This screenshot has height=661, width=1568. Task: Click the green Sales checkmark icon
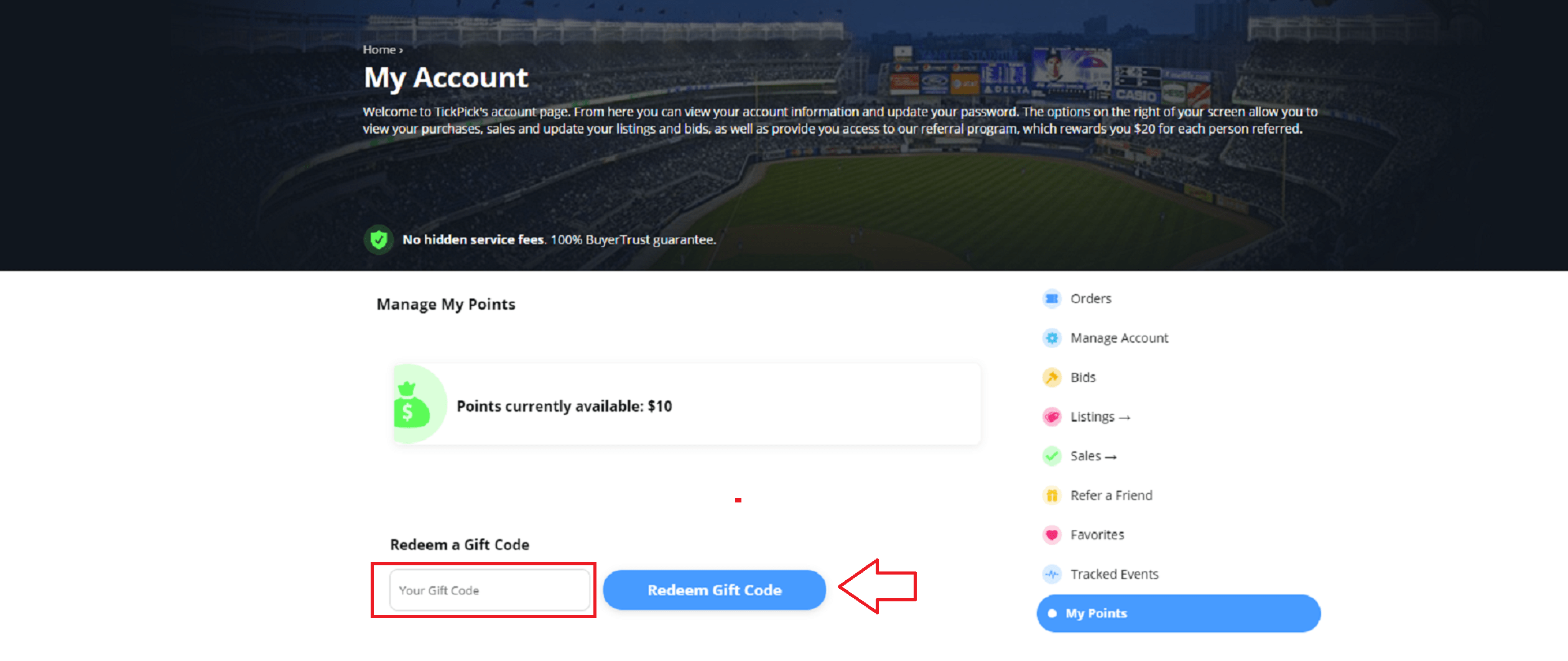tap(1052, 456)
